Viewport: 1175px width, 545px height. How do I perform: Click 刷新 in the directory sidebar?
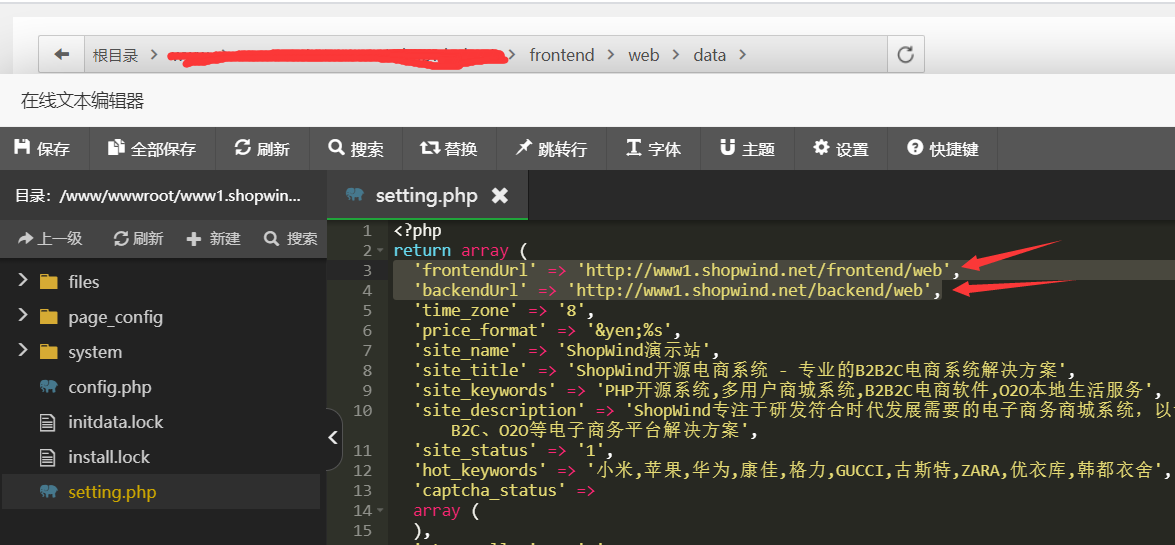click(139, 238)
